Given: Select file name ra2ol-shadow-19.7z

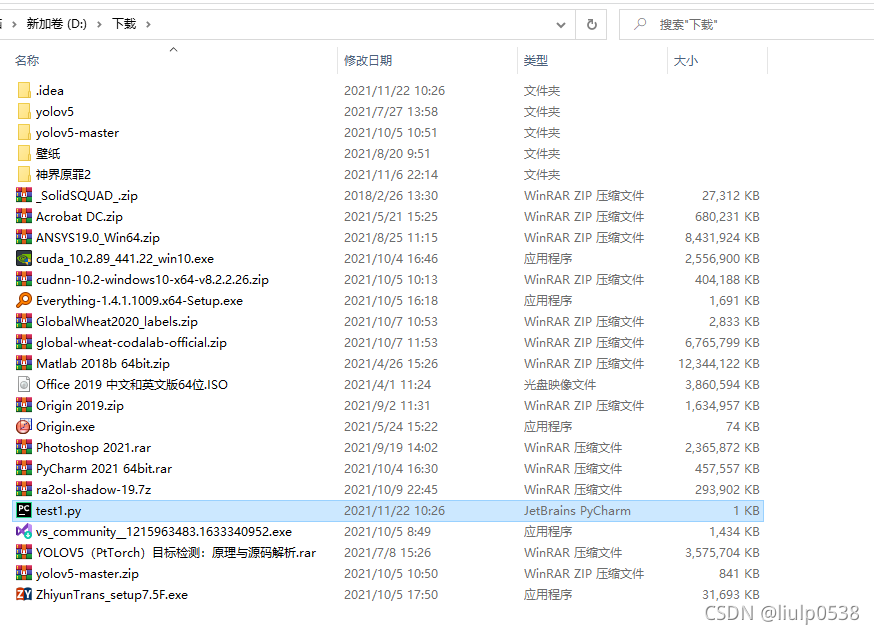Looking at the screenshot, I should pos(93,490).
